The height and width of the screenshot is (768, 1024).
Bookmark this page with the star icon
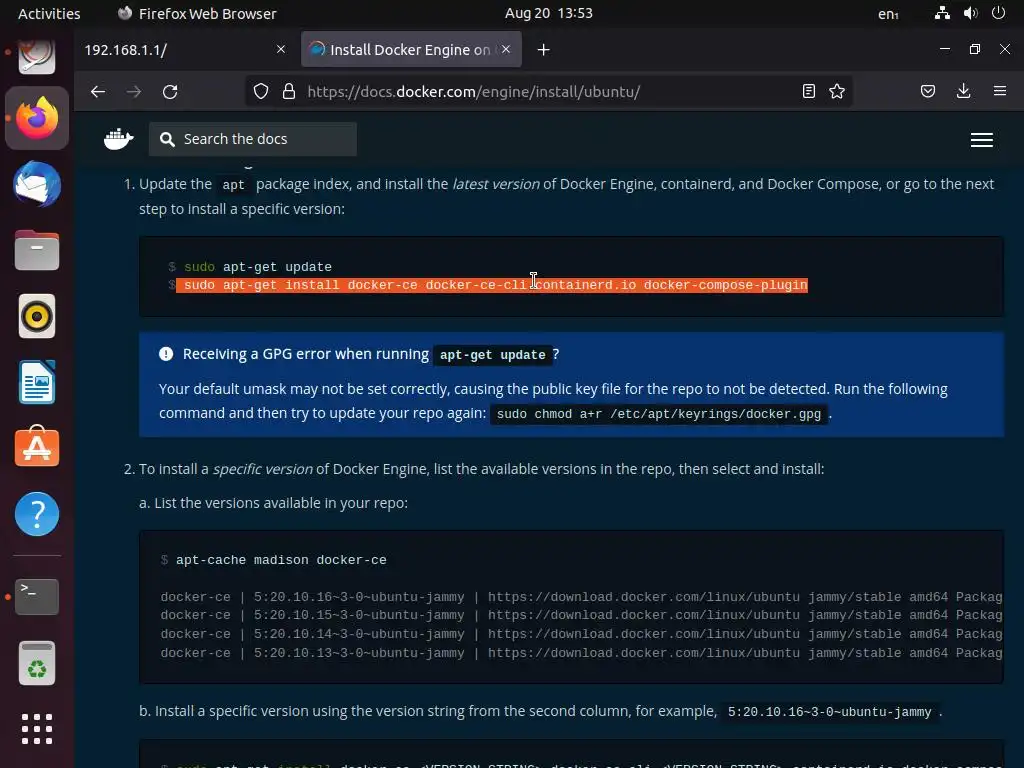tap(837, 91)
